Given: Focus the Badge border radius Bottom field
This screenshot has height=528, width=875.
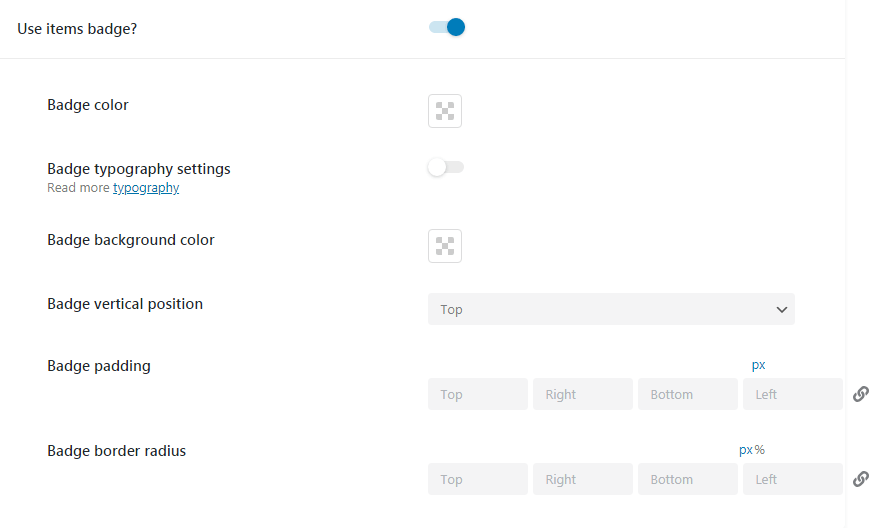Looking at the screenshot, I should point(688,479).
